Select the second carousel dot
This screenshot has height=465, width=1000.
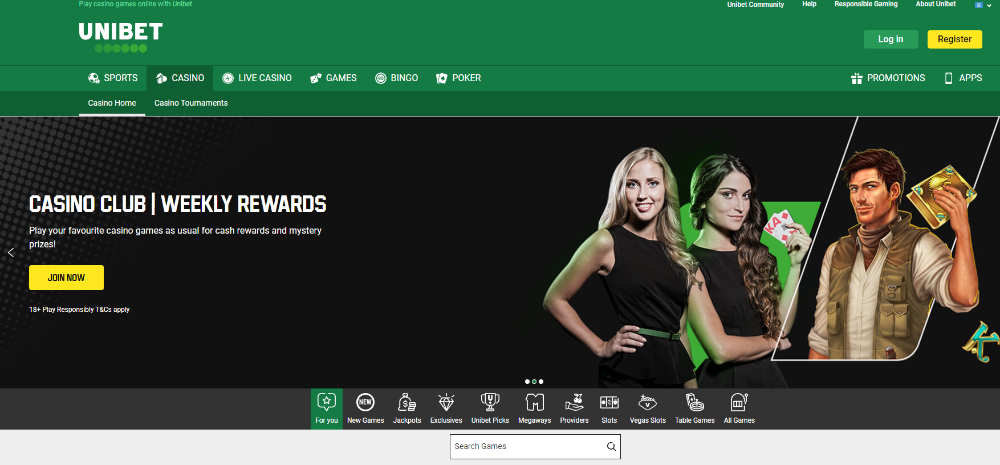click(534, 381)
